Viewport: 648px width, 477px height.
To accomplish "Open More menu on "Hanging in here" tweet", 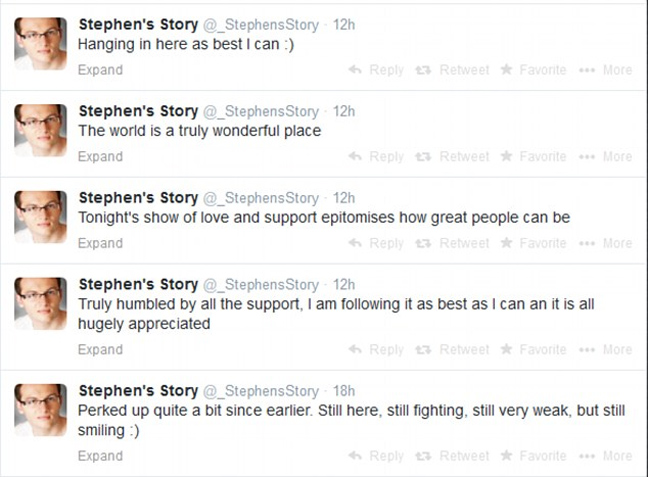I will click(x=608, y=70).
